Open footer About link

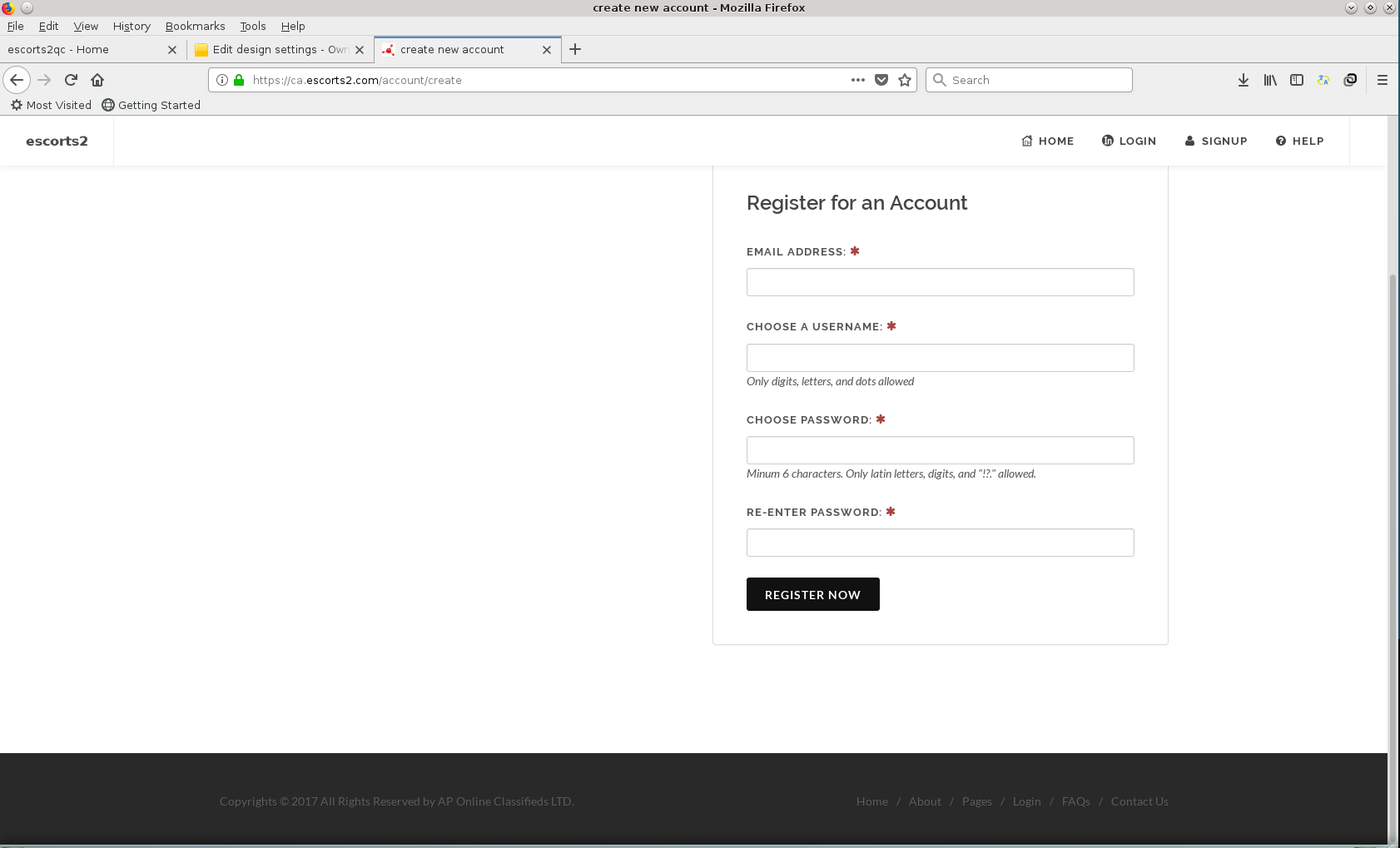[x=925, y=801]
